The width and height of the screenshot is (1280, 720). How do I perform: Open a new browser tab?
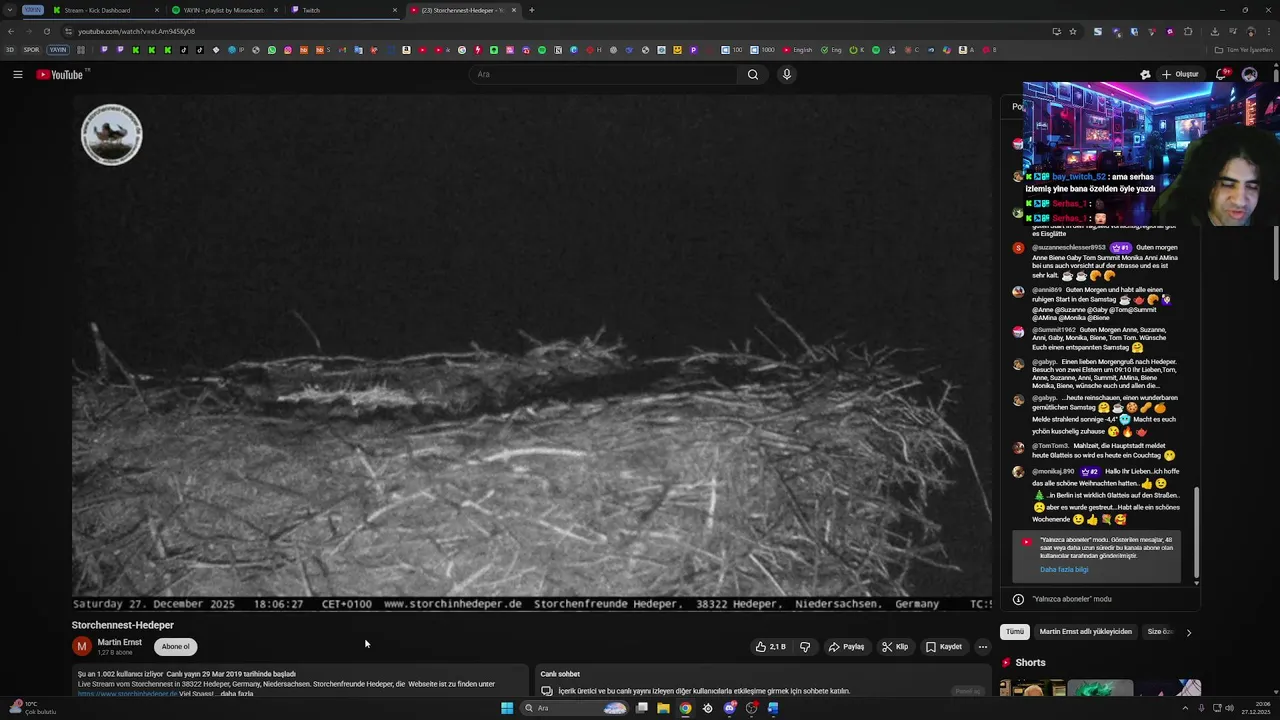pyautogui.click(x=531, y=10)
